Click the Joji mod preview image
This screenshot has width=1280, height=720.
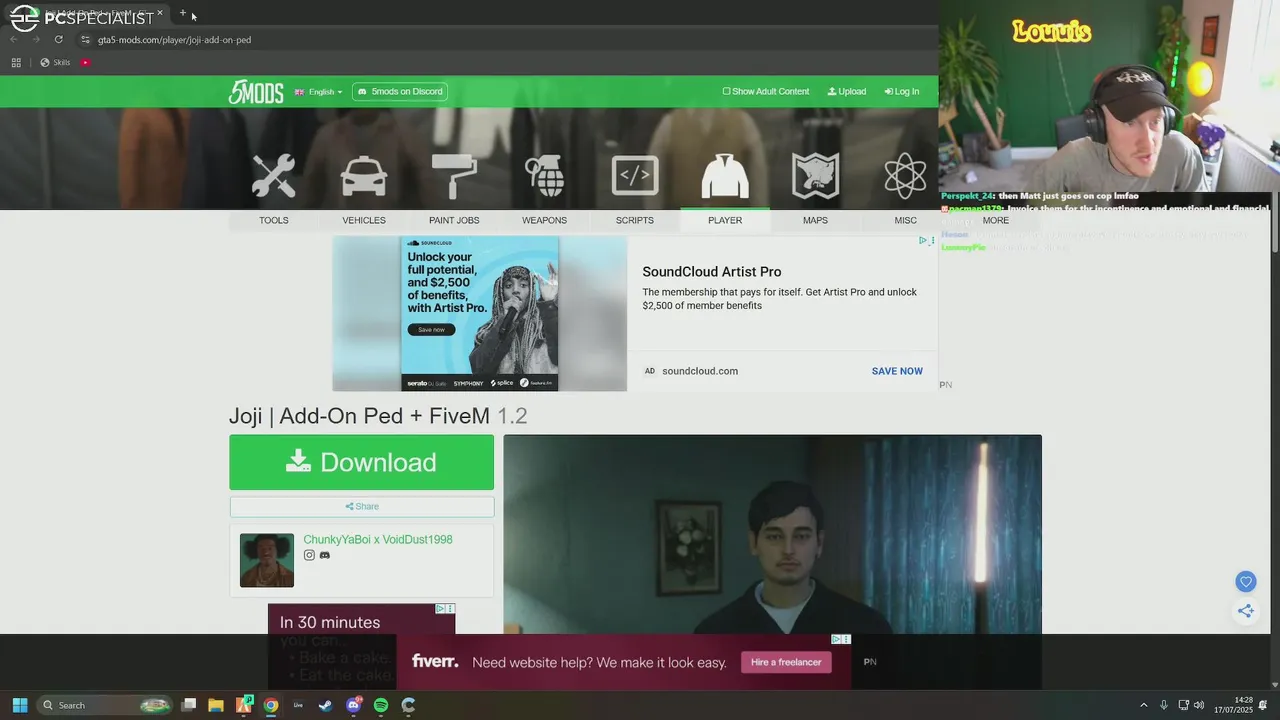click(772, 534)
